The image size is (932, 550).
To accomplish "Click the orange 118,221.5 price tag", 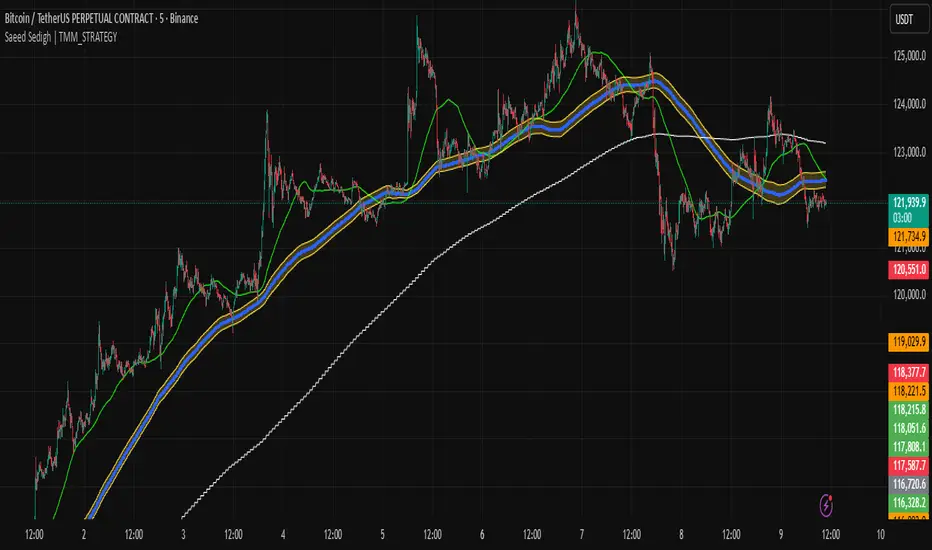I will (909, 391).
